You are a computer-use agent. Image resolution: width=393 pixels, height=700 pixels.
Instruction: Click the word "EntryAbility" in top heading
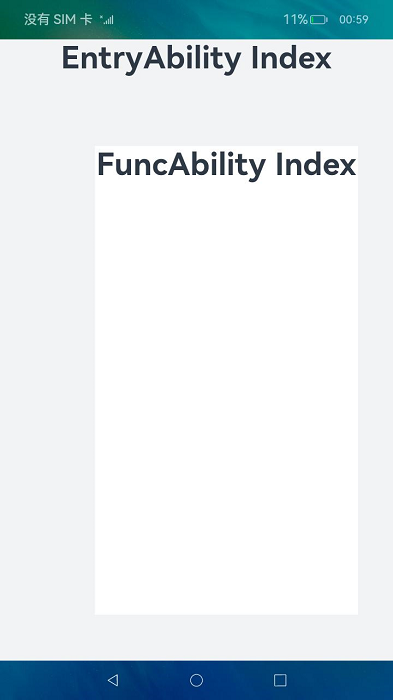pyautogui.click(x=151, y=59)
